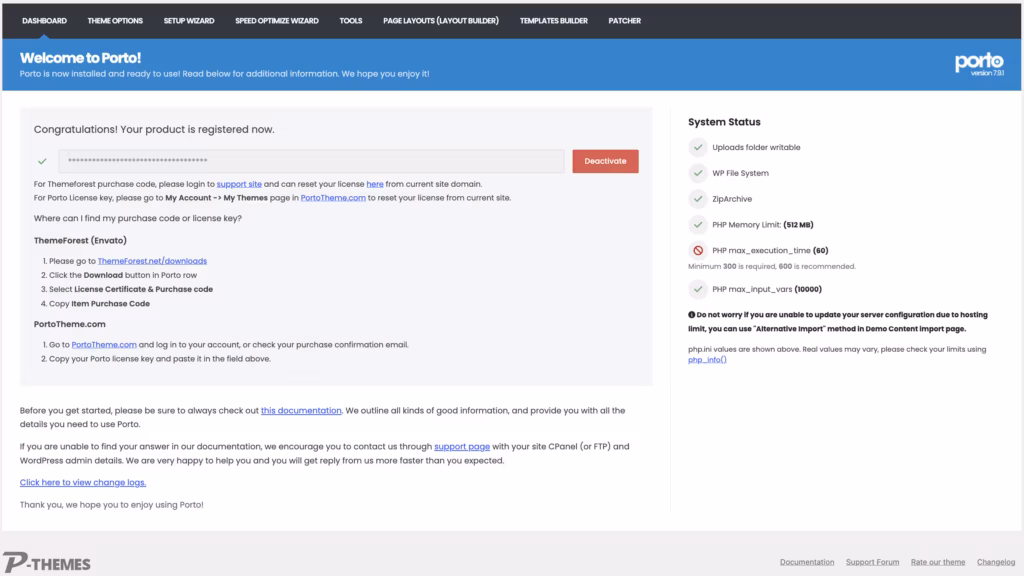The width and height of the screenshot is (1024, 576).
Task: Open the Dashboard tab
Action: [x=44, y=21]
